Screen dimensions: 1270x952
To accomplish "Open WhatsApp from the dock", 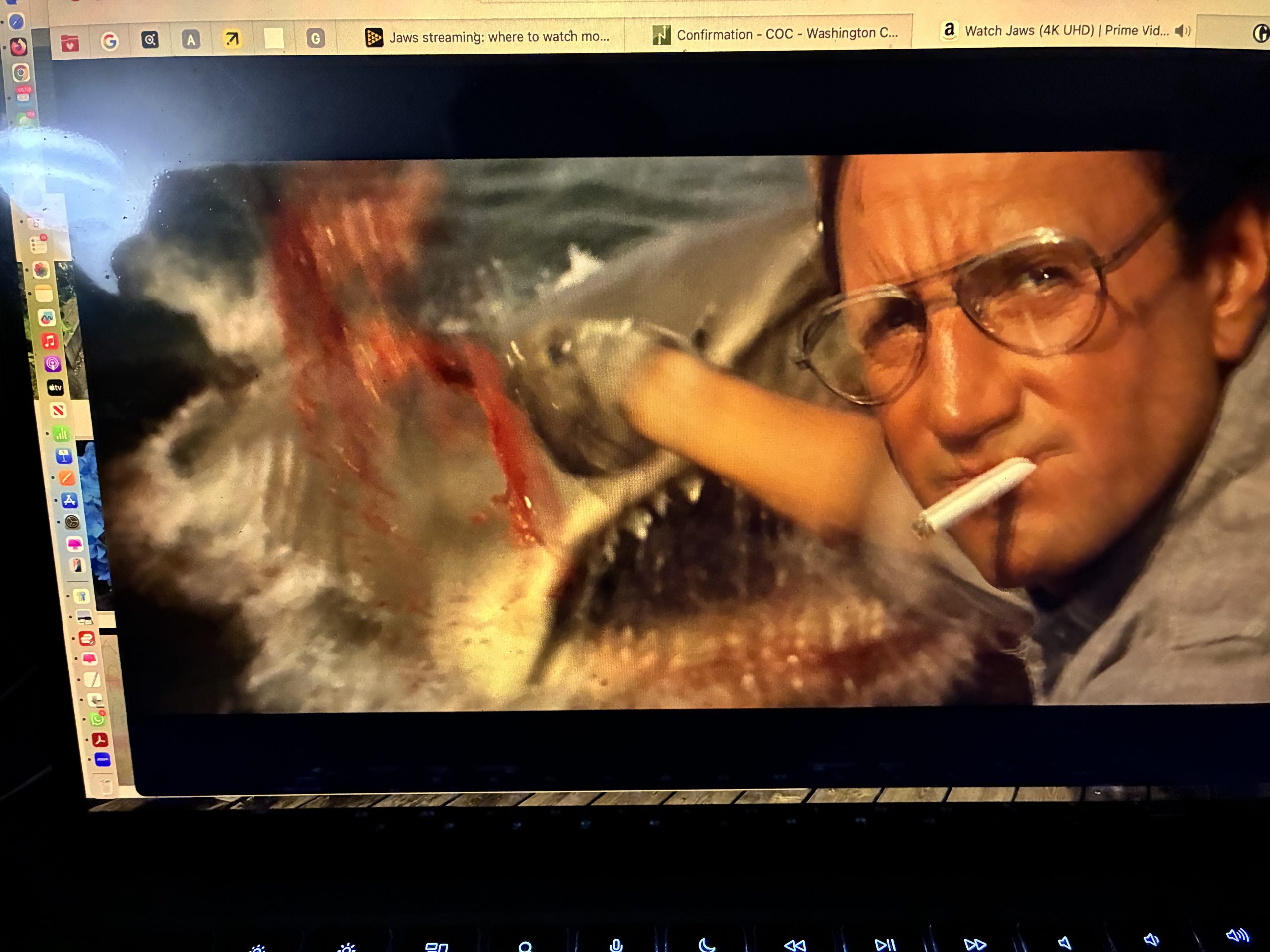I will pos(97,719).
